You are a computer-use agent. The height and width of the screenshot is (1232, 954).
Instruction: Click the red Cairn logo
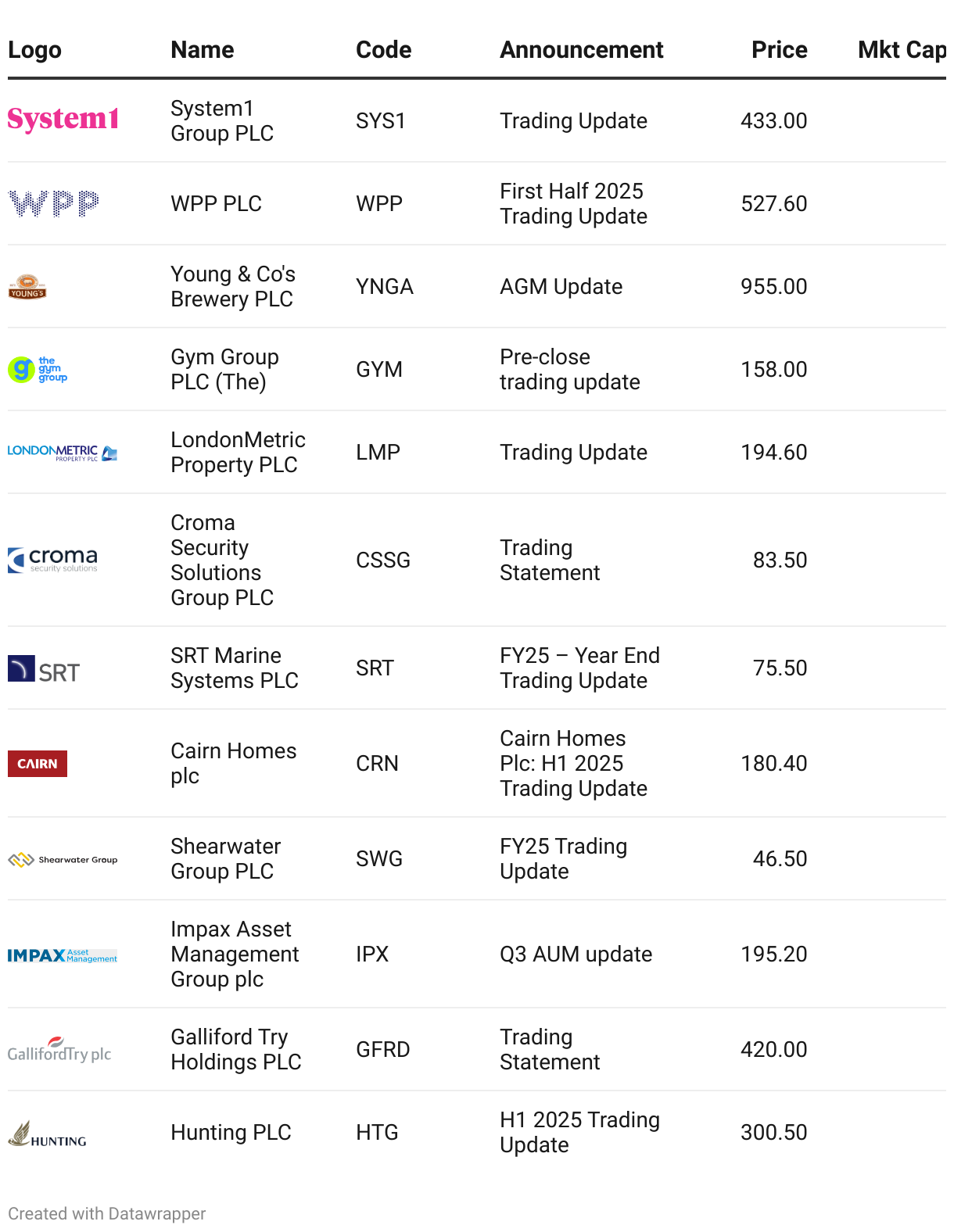[x=38, y=764]
